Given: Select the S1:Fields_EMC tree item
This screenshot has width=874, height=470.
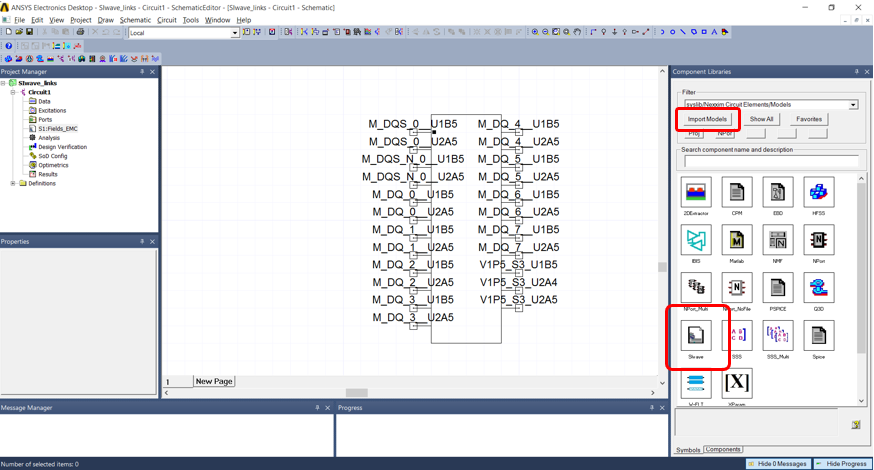Looking at the screenshot, I should tap(53, 128).
